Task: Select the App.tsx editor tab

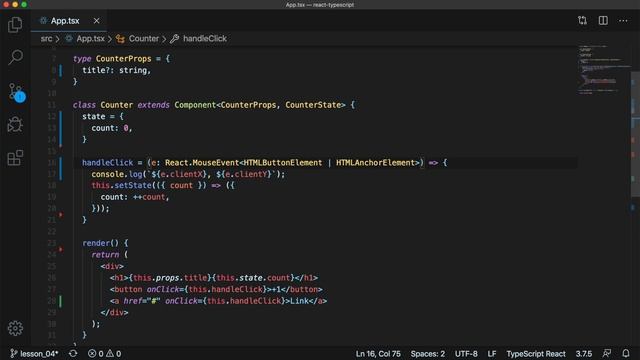Action: (x=69, y=20)
